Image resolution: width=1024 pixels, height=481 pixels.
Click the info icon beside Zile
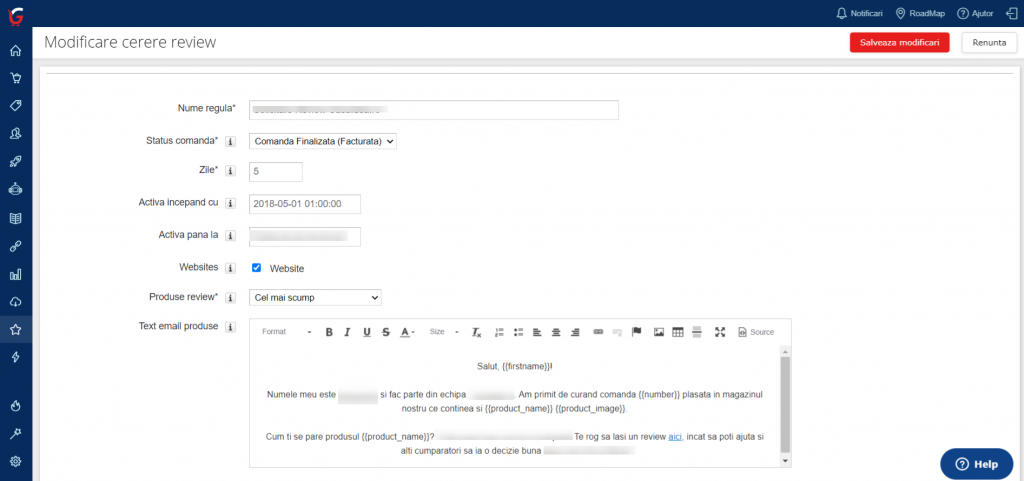tap(230, 171)
